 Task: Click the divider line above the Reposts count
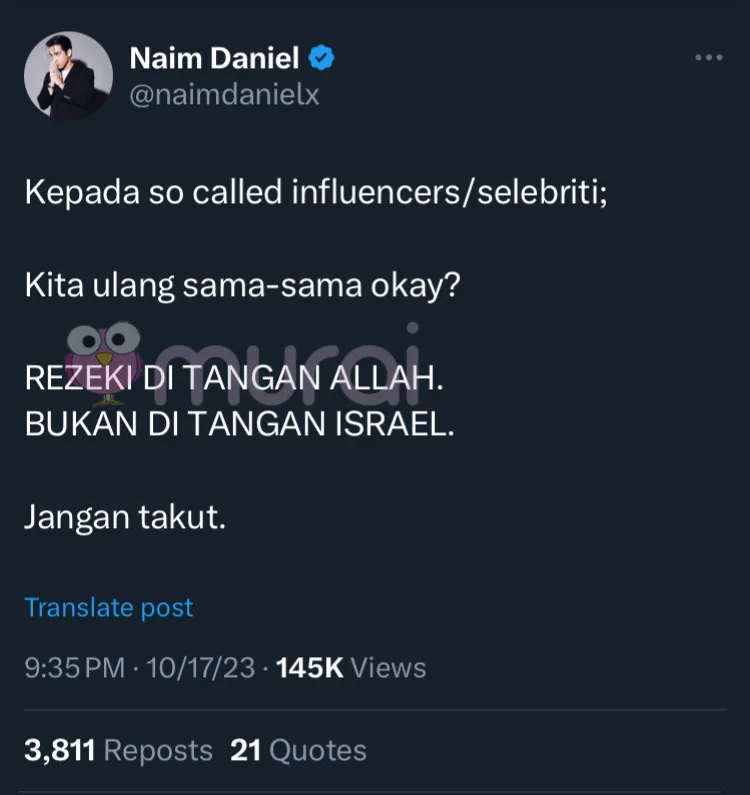[375, 711]
